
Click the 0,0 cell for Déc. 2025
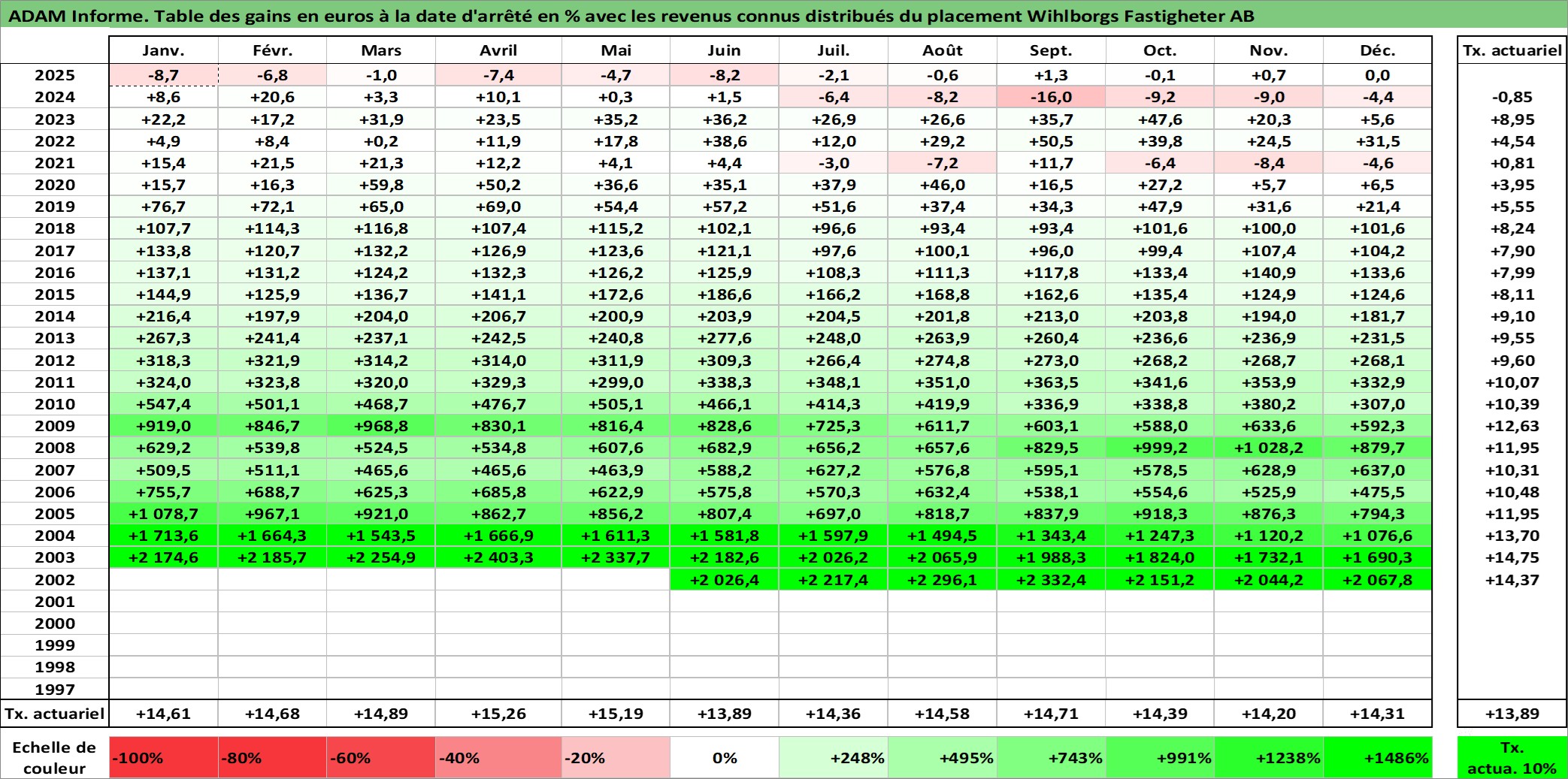1377,75
